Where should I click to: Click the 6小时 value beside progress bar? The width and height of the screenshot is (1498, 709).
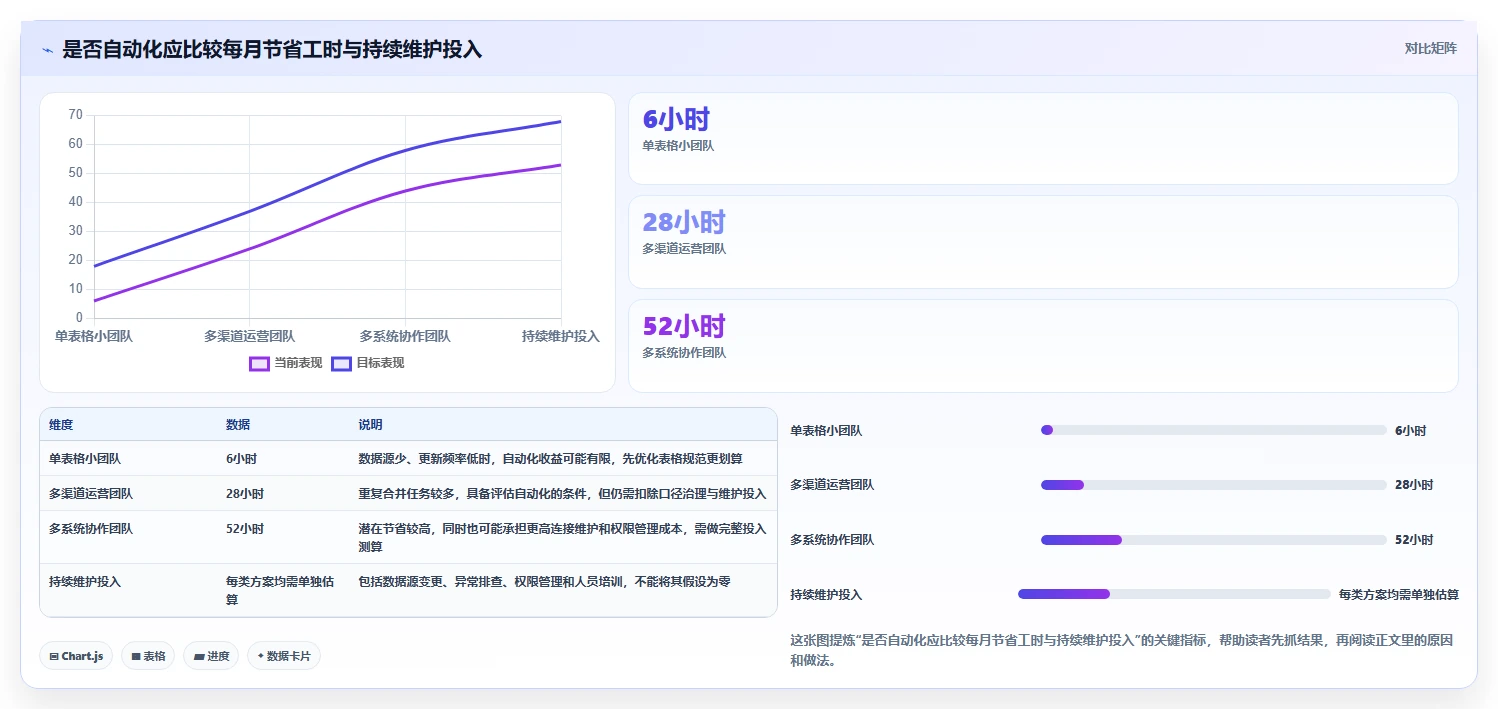tap(1410, 431)
